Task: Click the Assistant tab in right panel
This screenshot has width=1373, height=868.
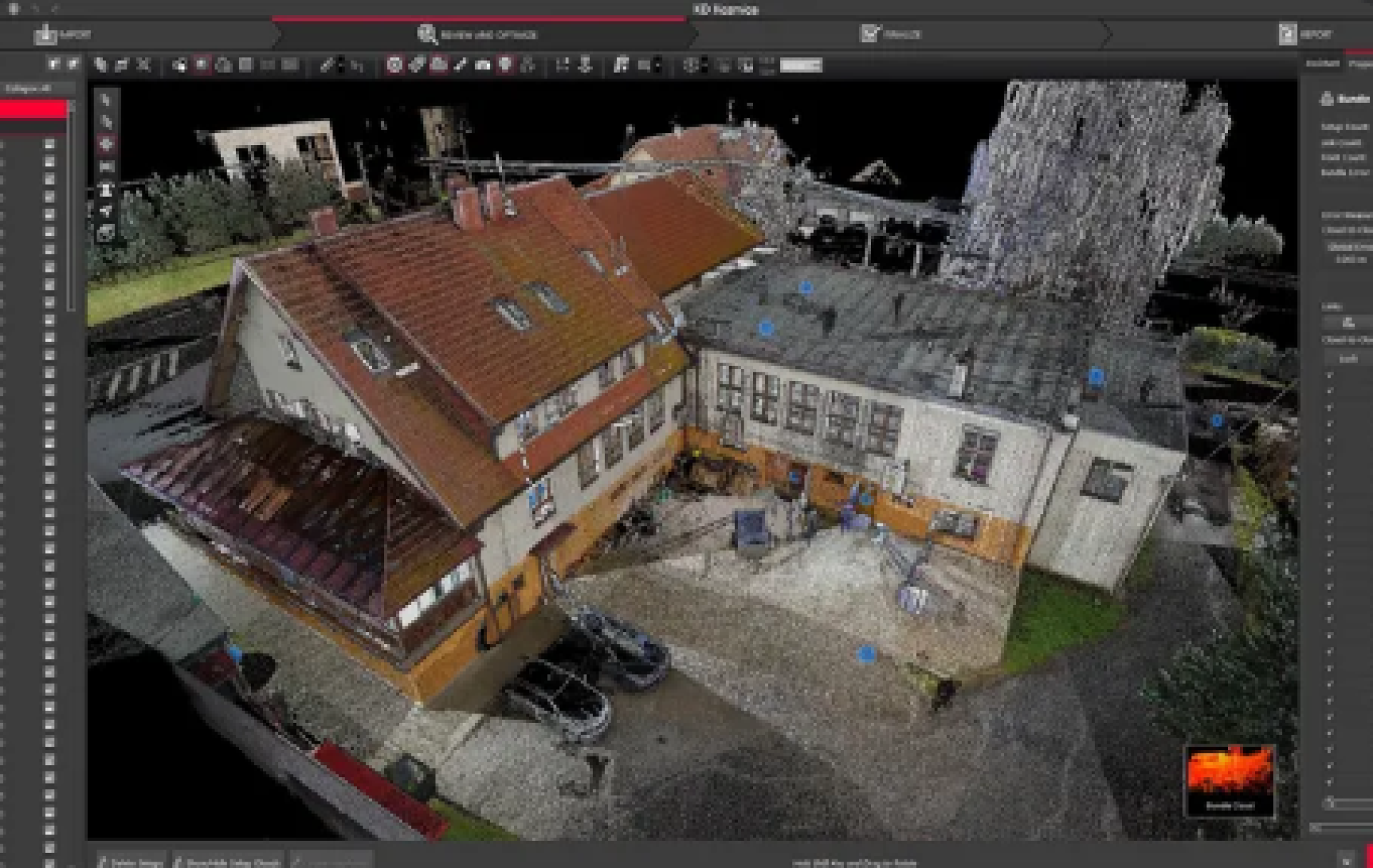Action: 1322,64
